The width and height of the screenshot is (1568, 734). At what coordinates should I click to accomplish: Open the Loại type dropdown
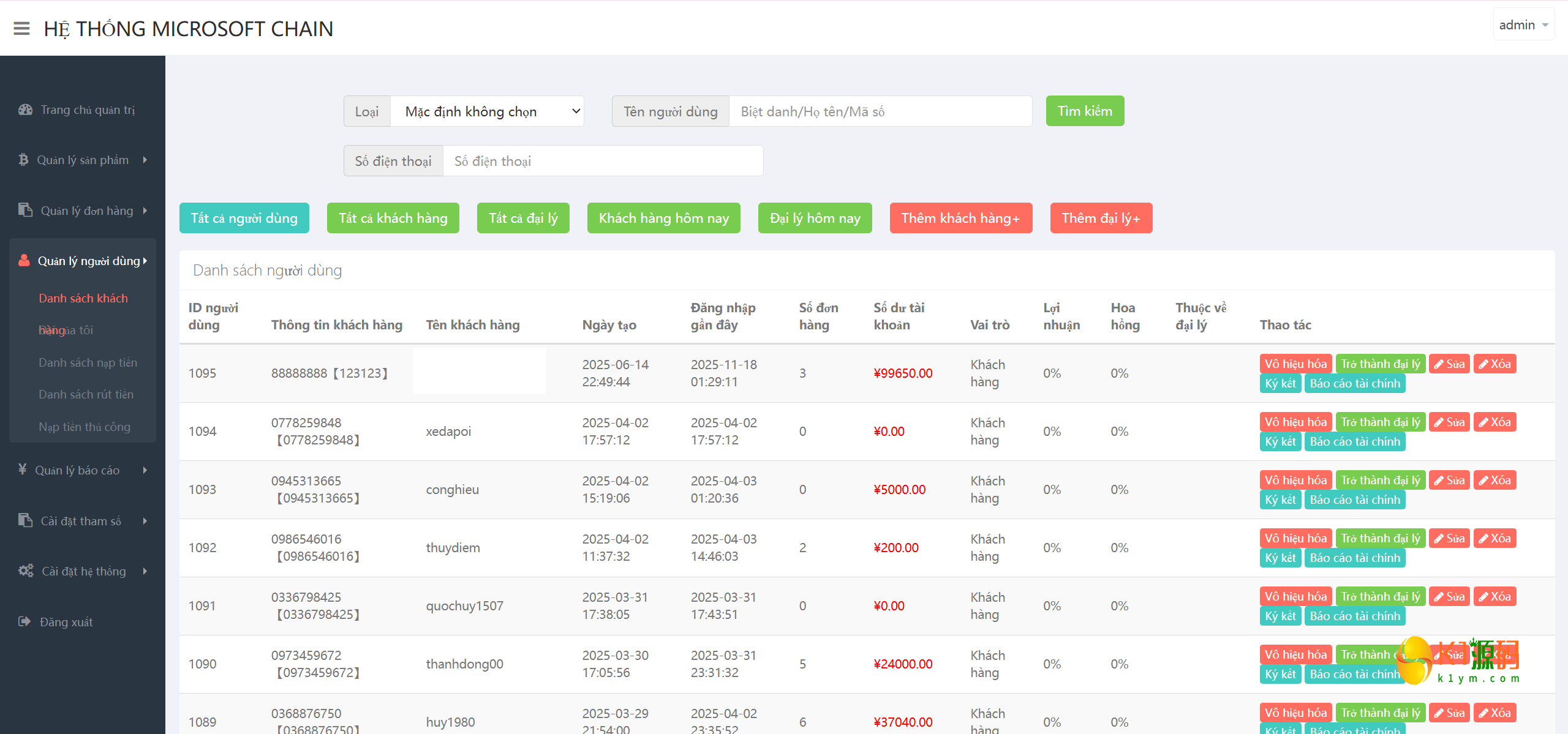tap(486, 111)
